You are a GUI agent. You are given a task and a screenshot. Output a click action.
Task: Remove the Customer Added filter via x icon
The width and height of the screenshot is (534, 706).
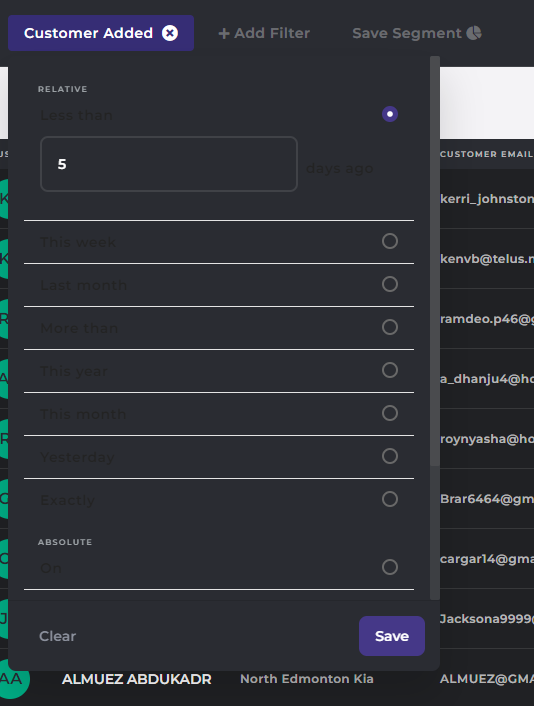pos(170,33)
